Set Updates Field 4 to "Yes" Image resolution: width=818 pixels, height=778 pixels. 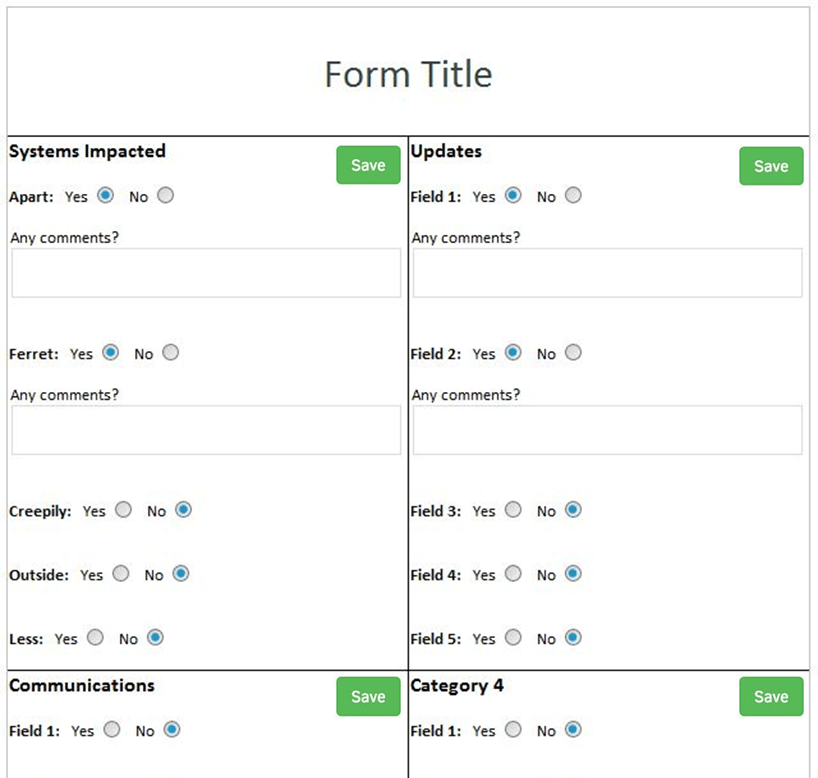(x=513, y=573)
